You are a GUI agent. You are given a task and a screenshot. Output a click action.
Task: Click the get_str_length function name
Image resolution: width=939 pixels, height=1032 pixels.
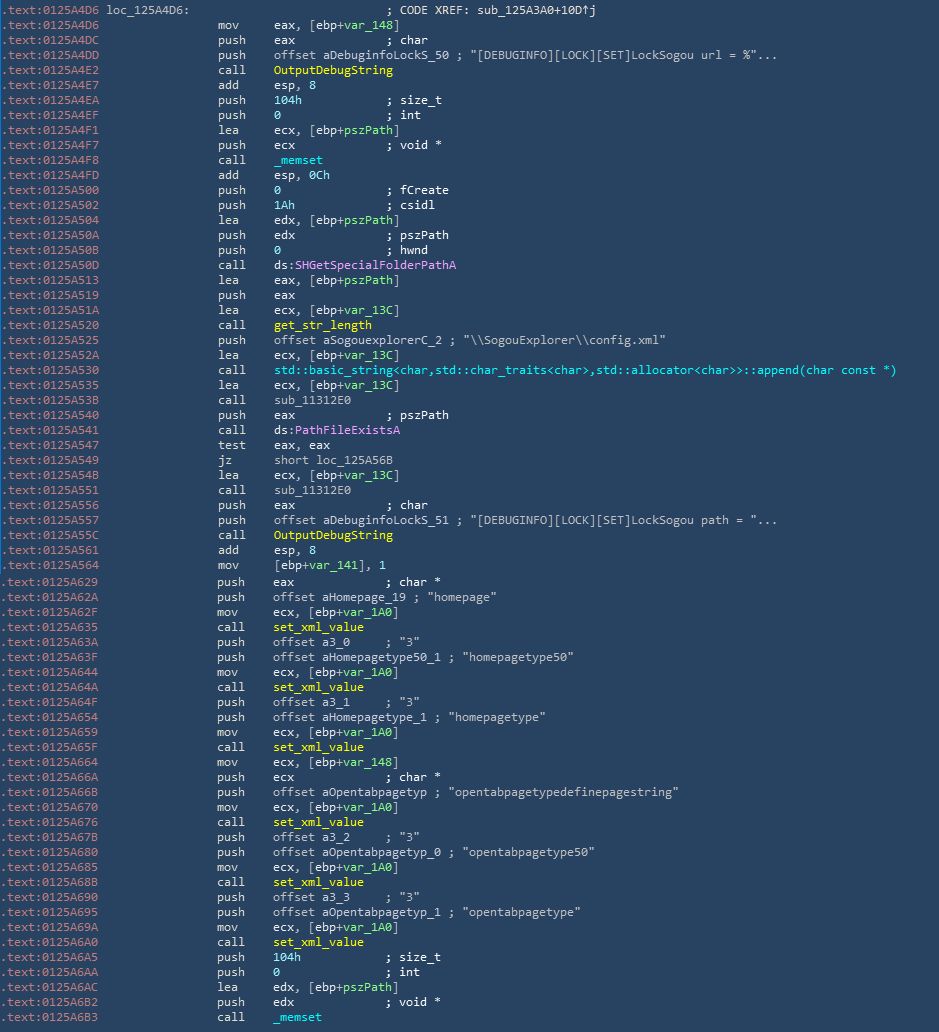tap(322, 325)
